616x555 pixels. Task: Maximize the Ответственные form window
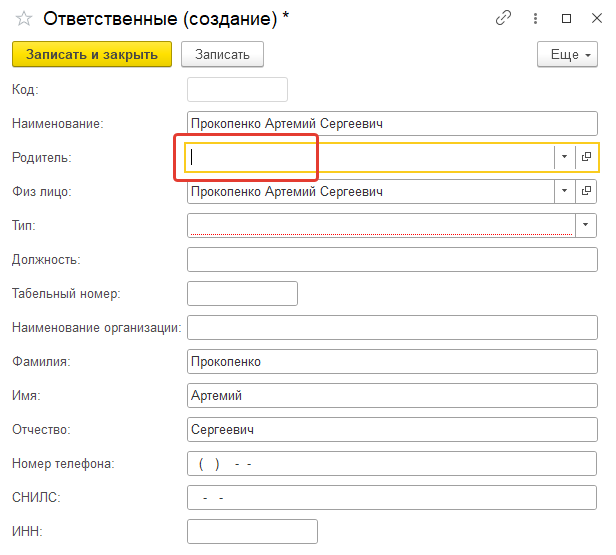pyautogui.click(x=566, y=18)
